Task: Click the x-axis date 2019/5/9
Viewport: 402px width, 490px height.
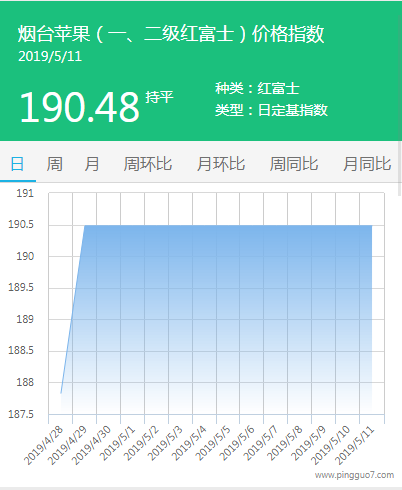Action: click(x=309, y=443)
